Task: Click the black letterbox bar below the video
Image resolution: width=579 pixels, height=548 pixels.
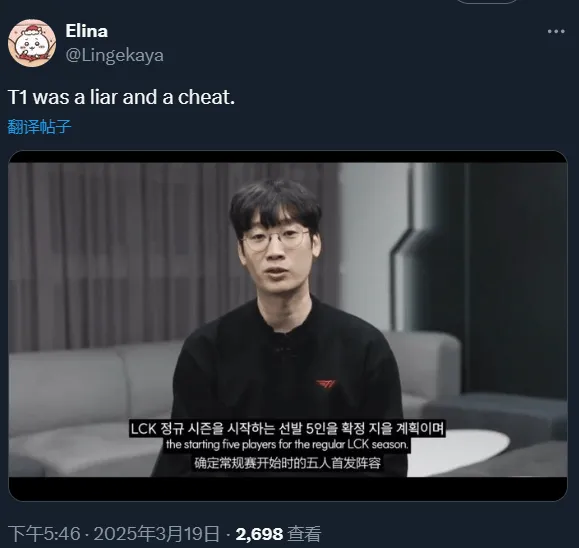Action: click(x=288, y=489)
